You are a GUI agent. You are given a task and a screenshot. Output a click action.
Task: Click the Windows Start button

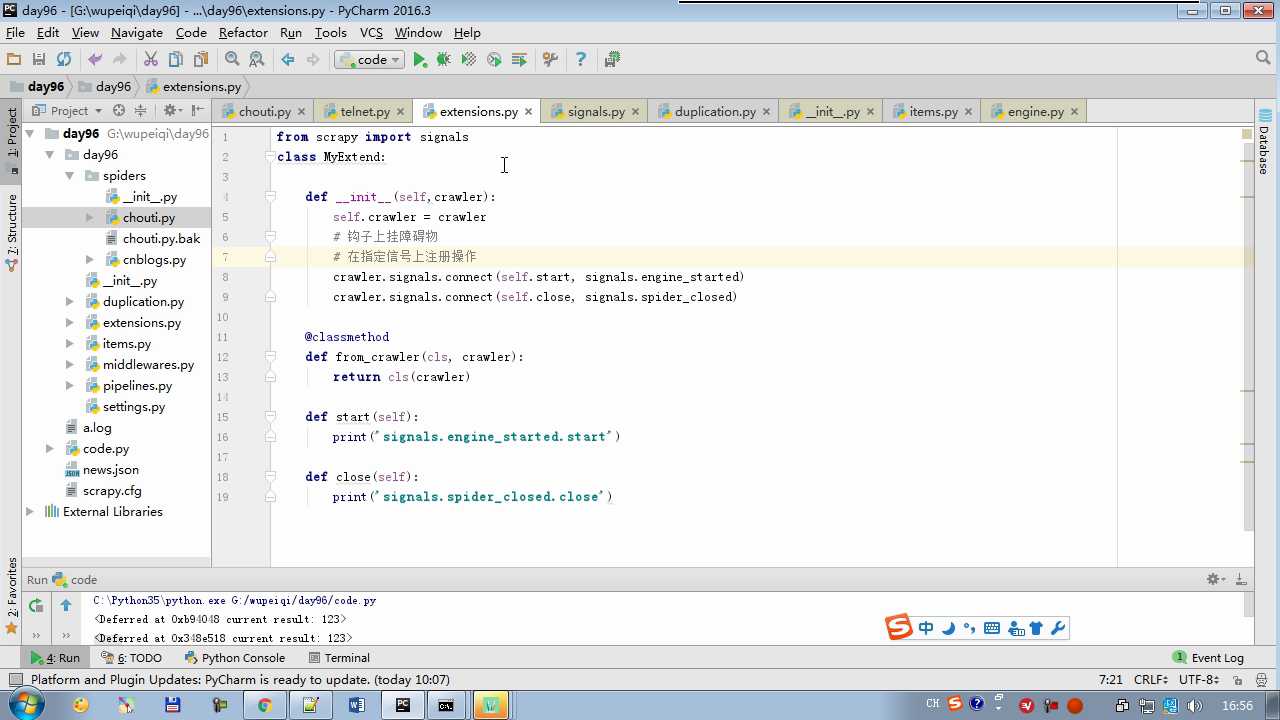(24, 705)
